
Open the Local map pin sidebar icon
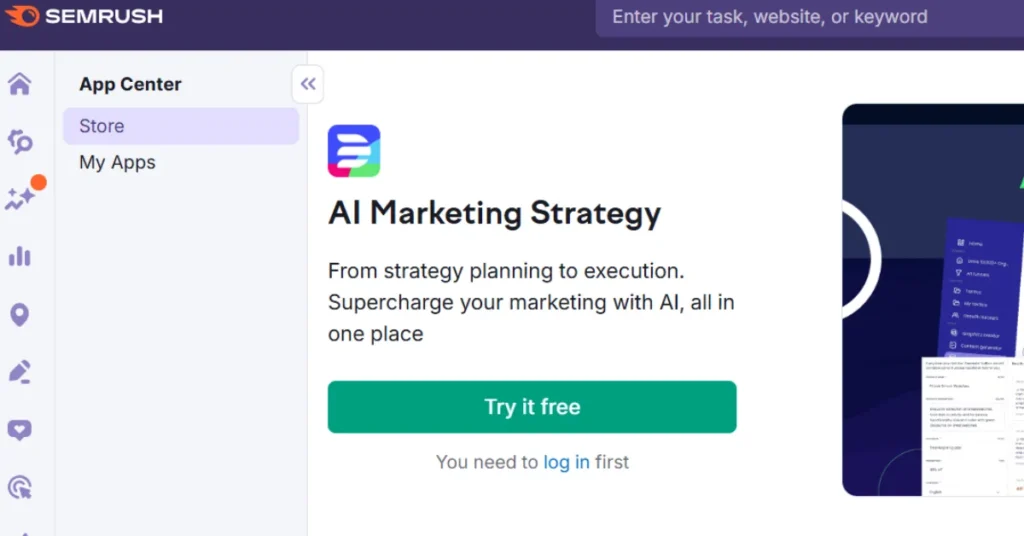[19, 315]
